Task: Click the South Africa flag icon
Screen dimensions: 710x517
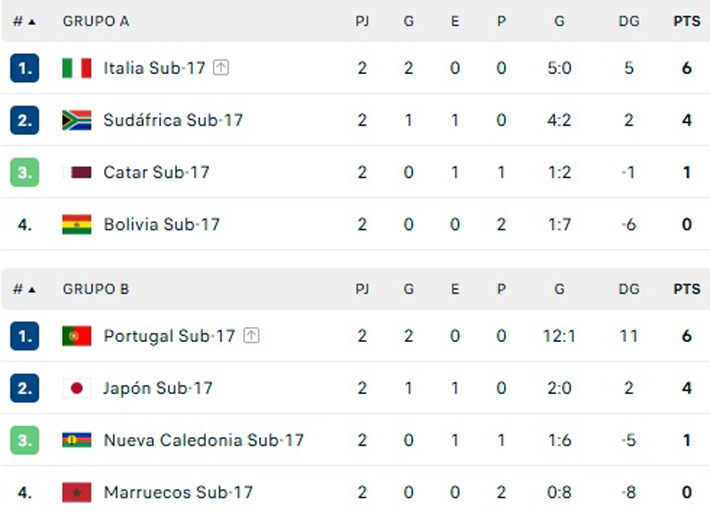Action: [x=76, y=120]
